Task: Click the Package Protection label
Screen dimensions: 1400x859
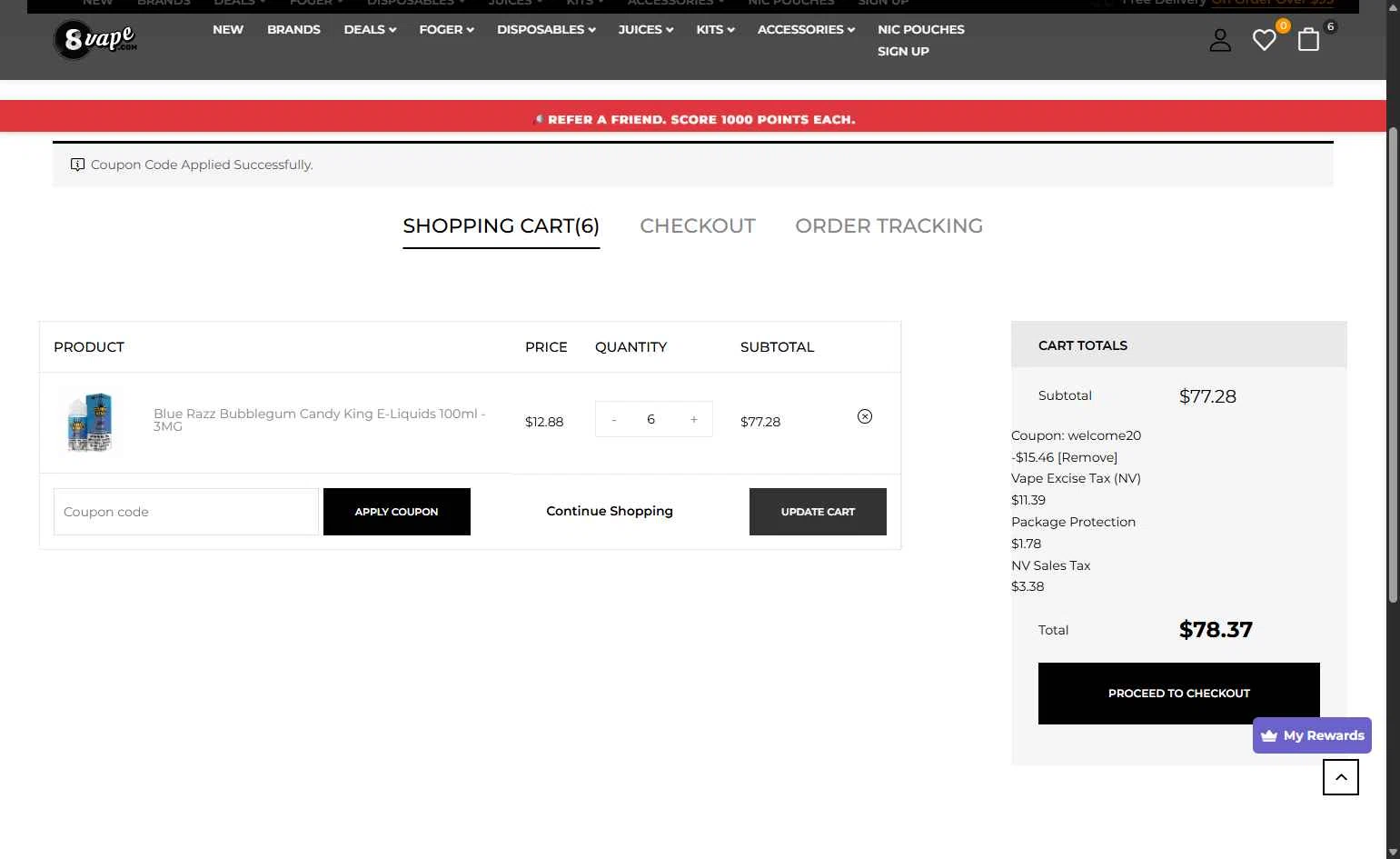Action: pos(1073,522)
